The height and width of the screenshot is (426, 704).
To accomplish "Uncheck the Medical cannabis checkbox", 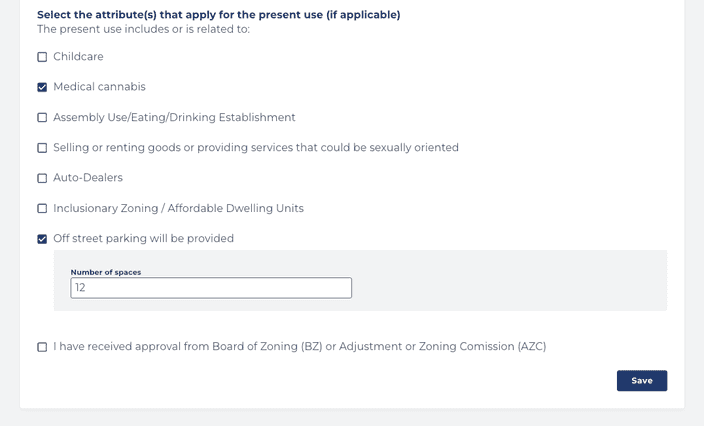I will coord(42,87).
